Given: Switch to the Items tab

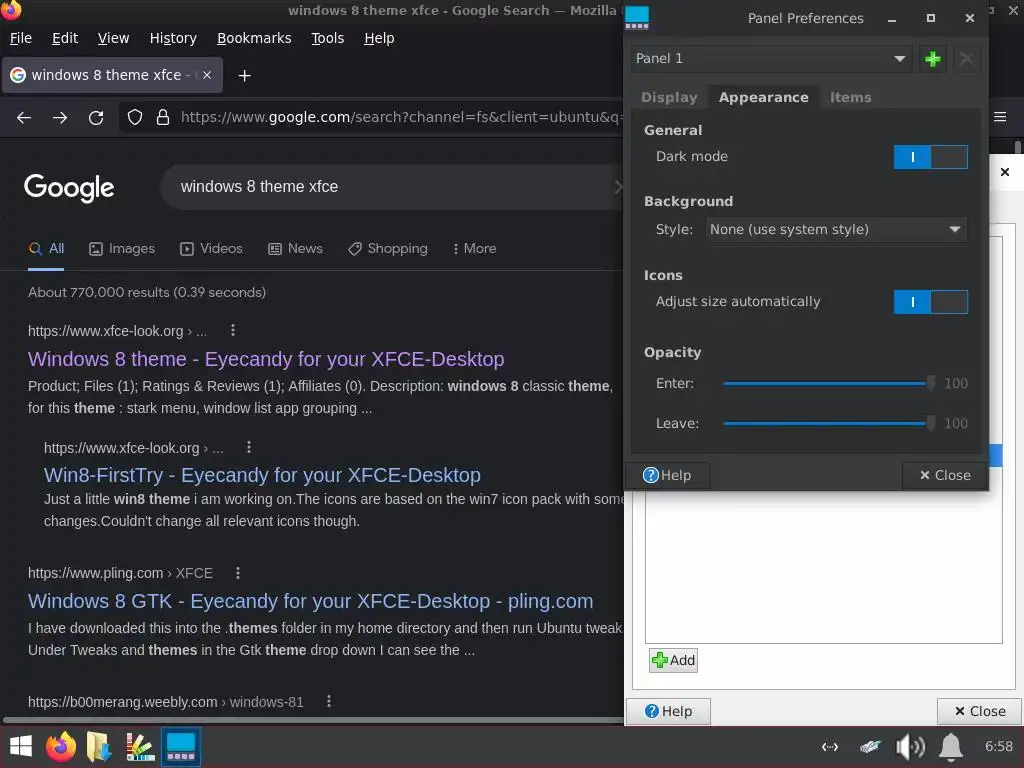Looking at the screenshot, I should (x=850, y=97).
